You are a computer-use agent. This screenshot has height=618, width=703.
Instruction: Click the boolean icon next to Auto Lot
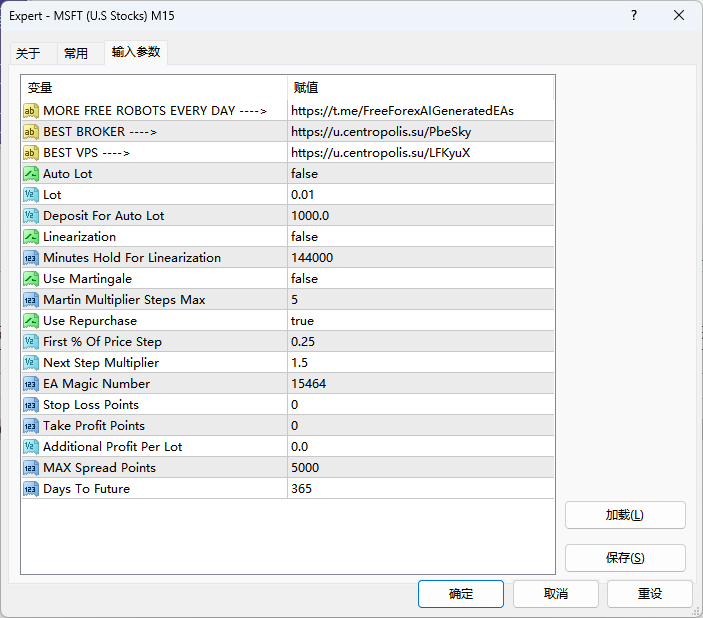31,174
